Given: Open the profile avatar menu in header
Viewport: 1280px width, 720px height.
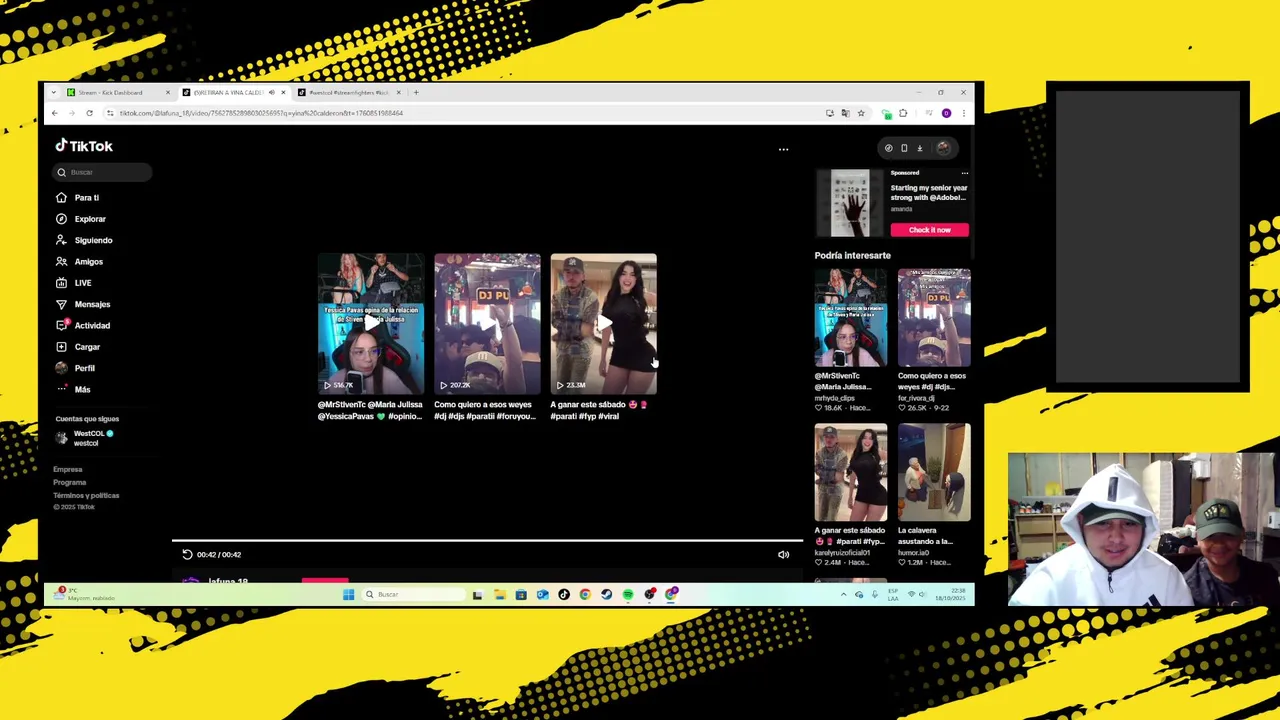Looking at the screenshot, I should click(943, 148).
